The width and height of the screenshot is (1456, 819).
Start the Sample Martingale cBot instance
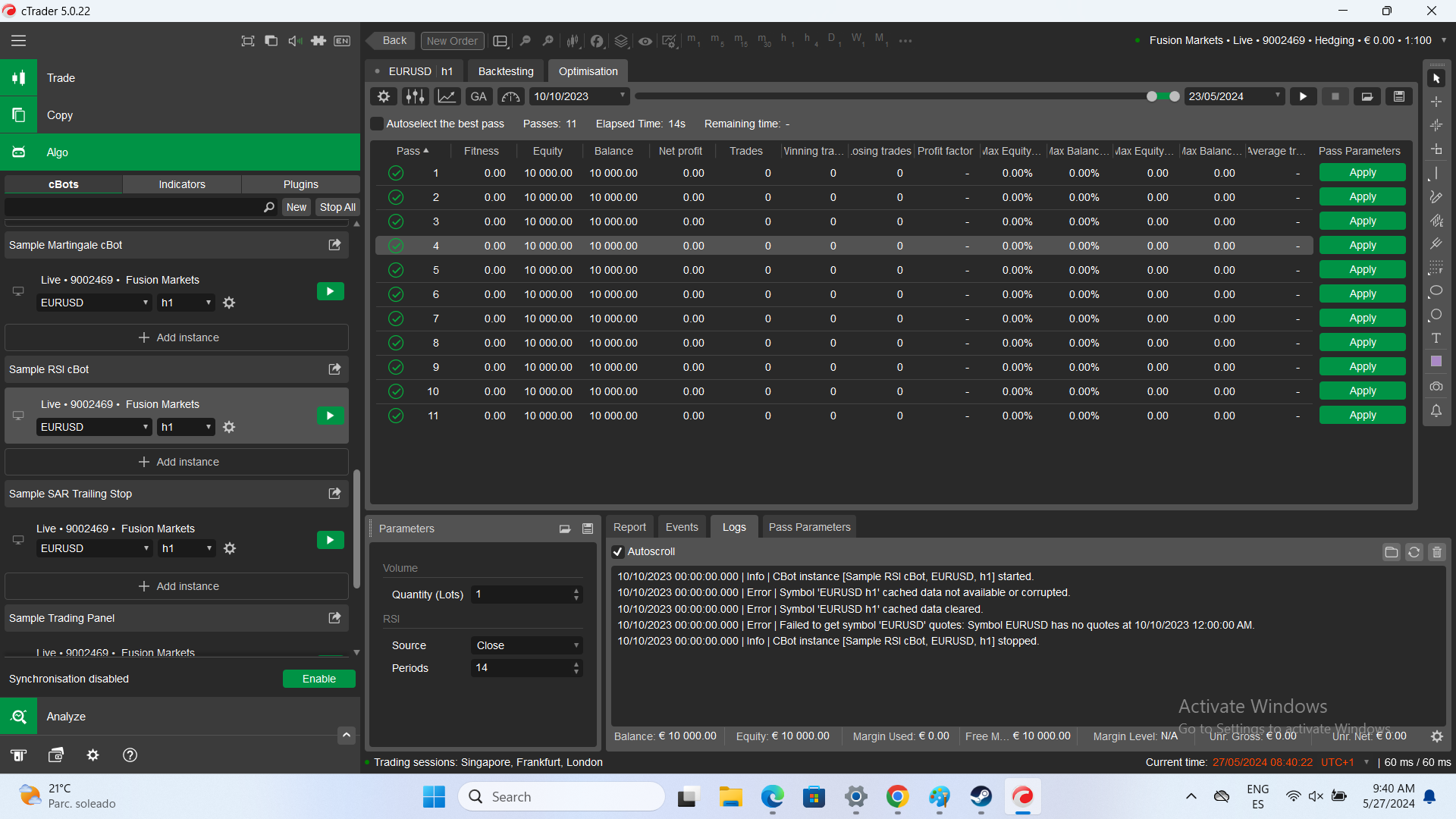(x=330, y=291)
